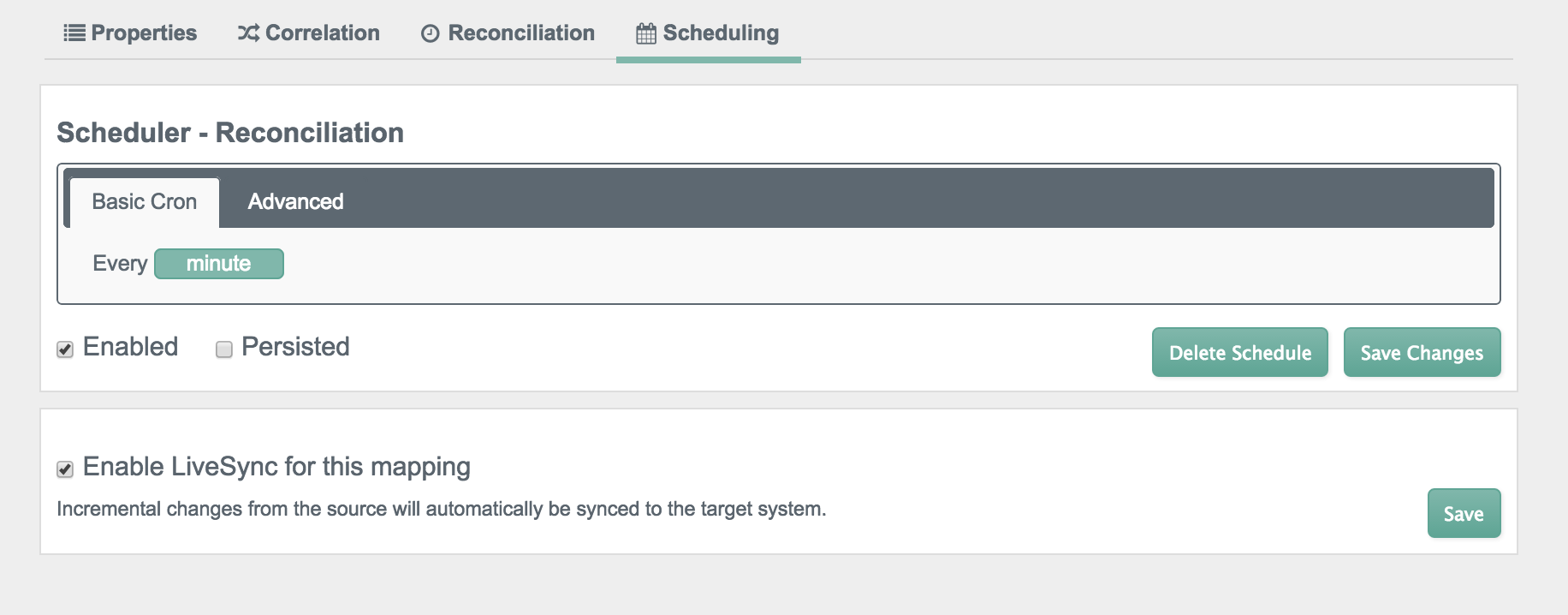Select the Basic Cron tab

click(x=144, y=201)
